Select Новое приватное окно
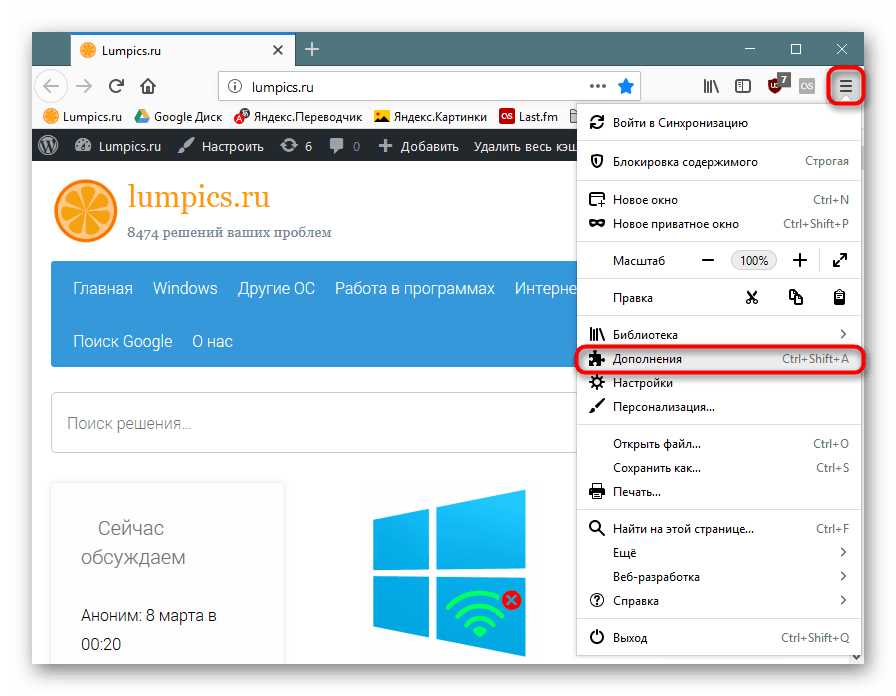The height and width of the screenshot is (696, 896). tap(719, 224)
